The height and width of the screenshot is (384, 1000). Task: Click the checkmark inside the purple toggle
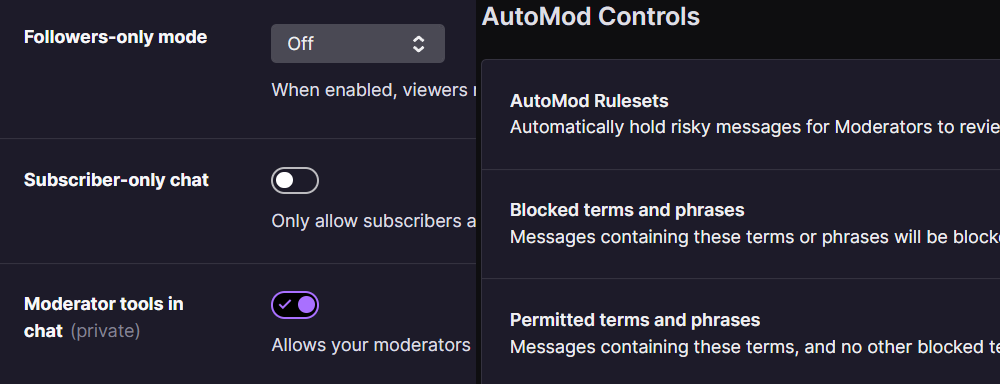point(284,305)
